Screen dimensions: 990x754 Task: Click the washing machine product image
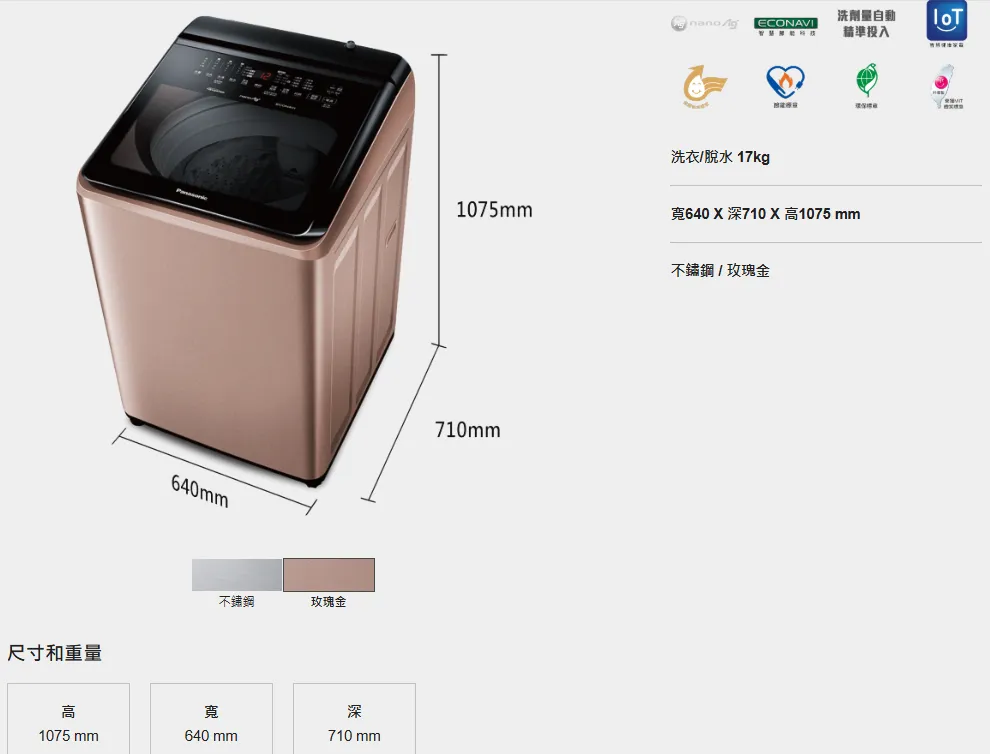[246, 251]
